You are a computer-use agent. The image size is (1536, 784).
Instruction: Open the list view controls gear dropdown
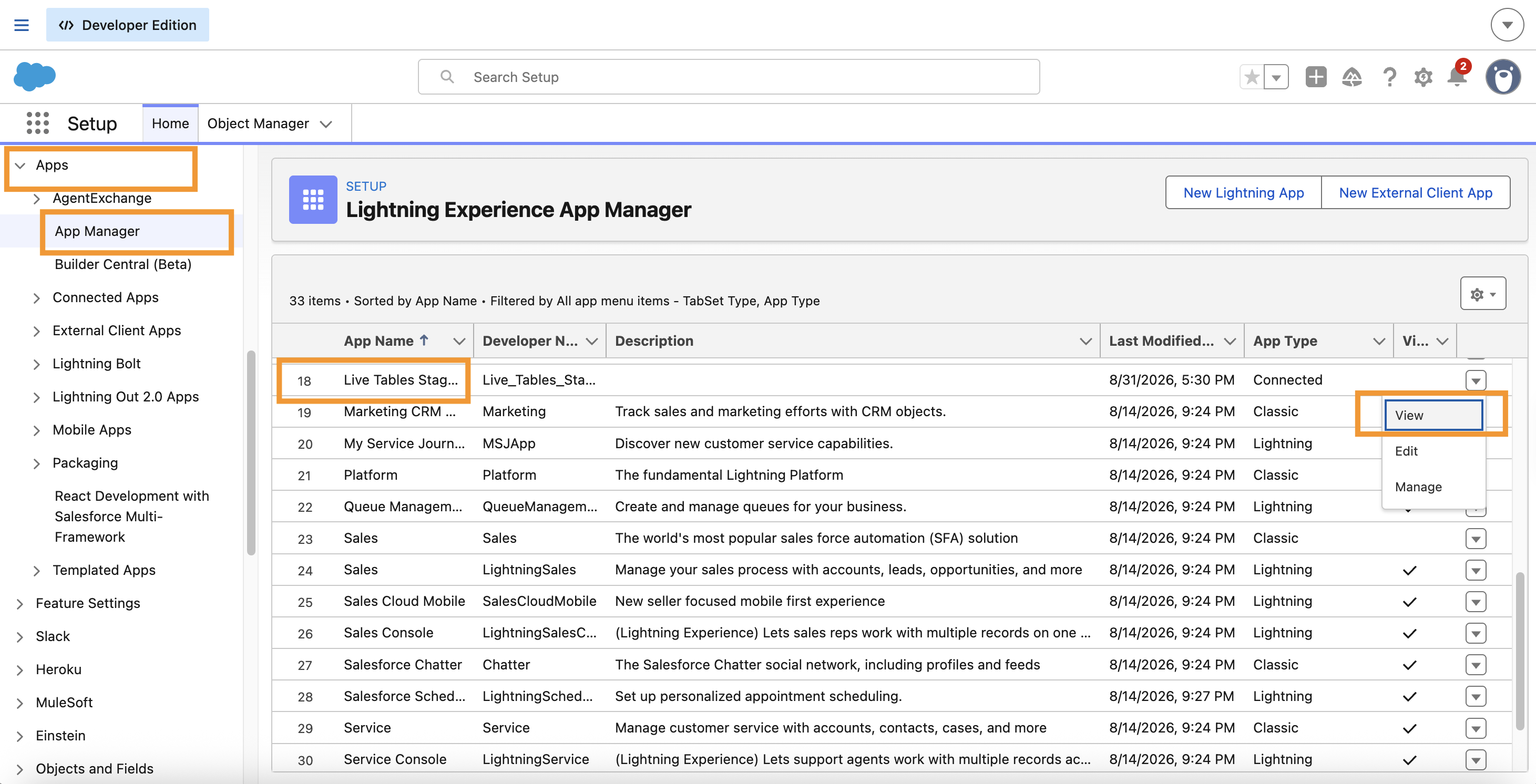(1482, 293)
